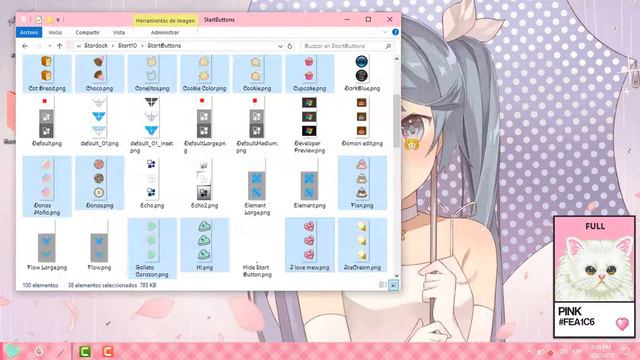Switch to details view layout

[x=383, y=285]
